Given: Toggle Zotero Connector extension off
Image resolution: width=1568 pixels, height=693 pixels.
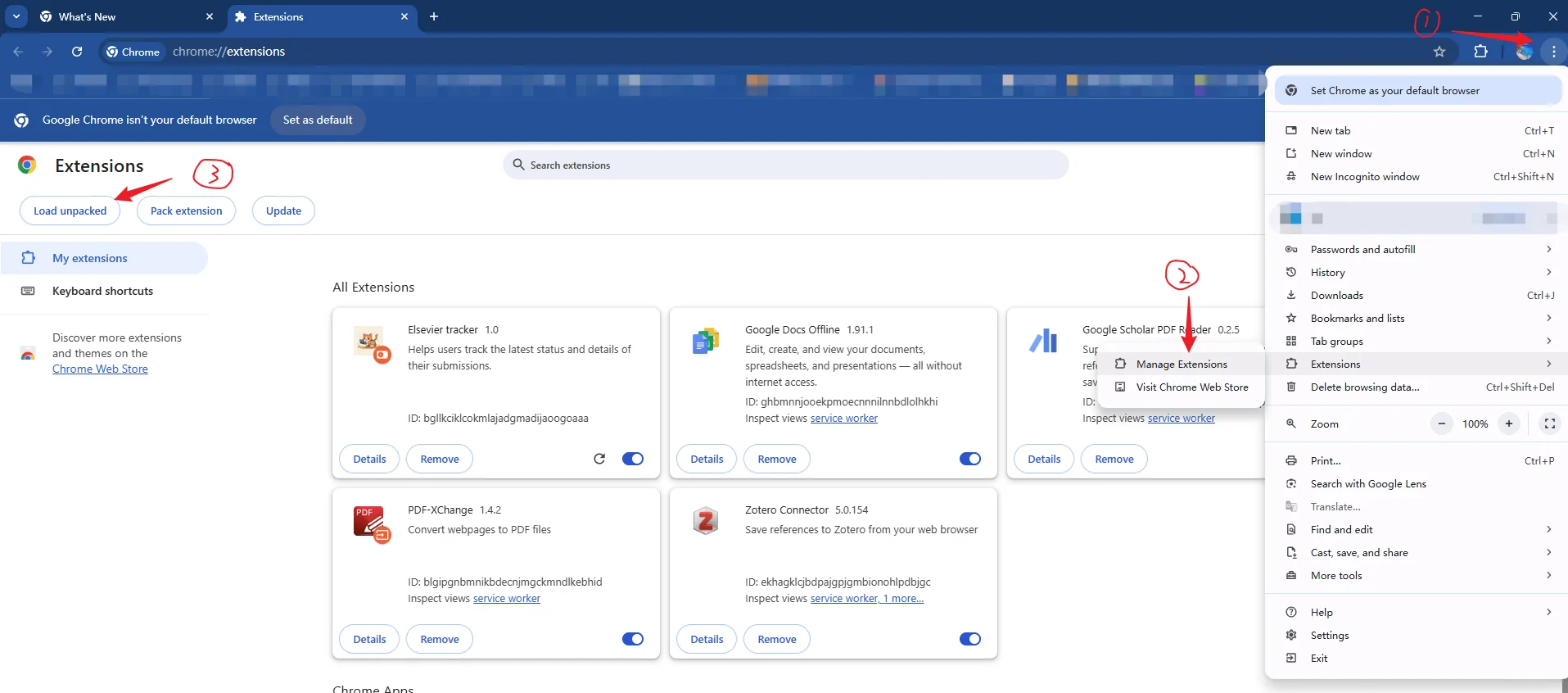Looking at the screenshot, I should pos(970,639).
